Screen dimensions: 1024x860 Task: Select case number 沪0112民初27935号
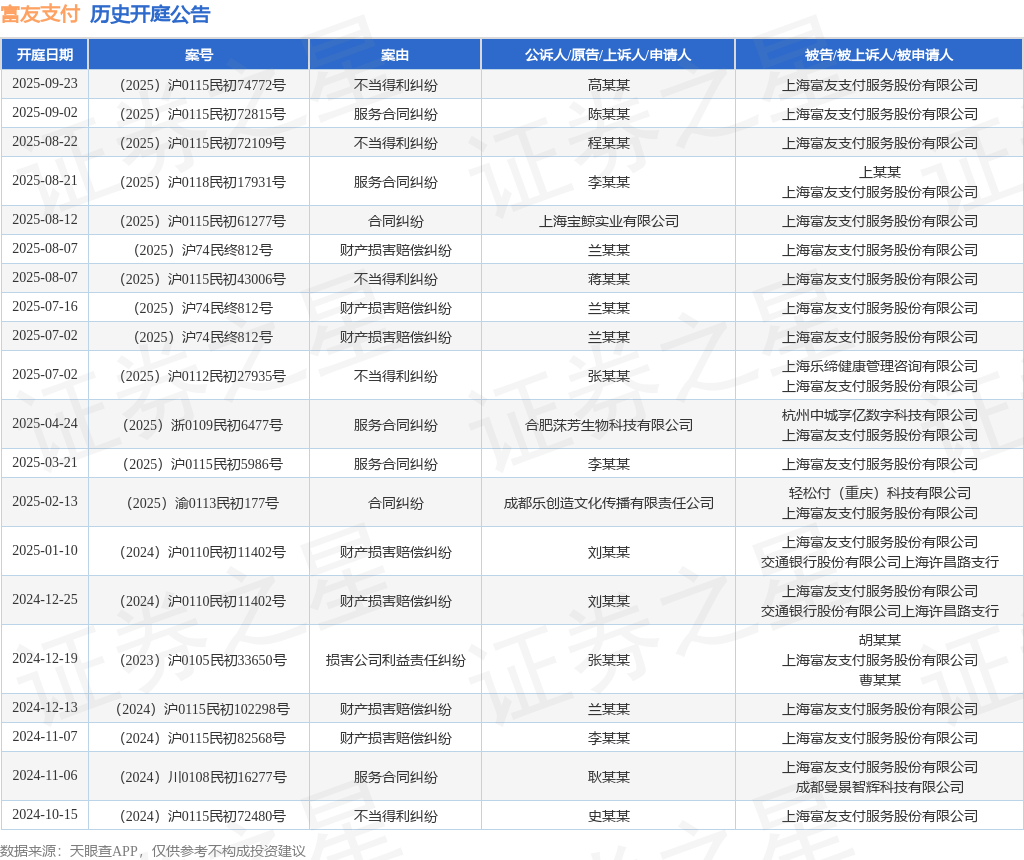[202, 376]
